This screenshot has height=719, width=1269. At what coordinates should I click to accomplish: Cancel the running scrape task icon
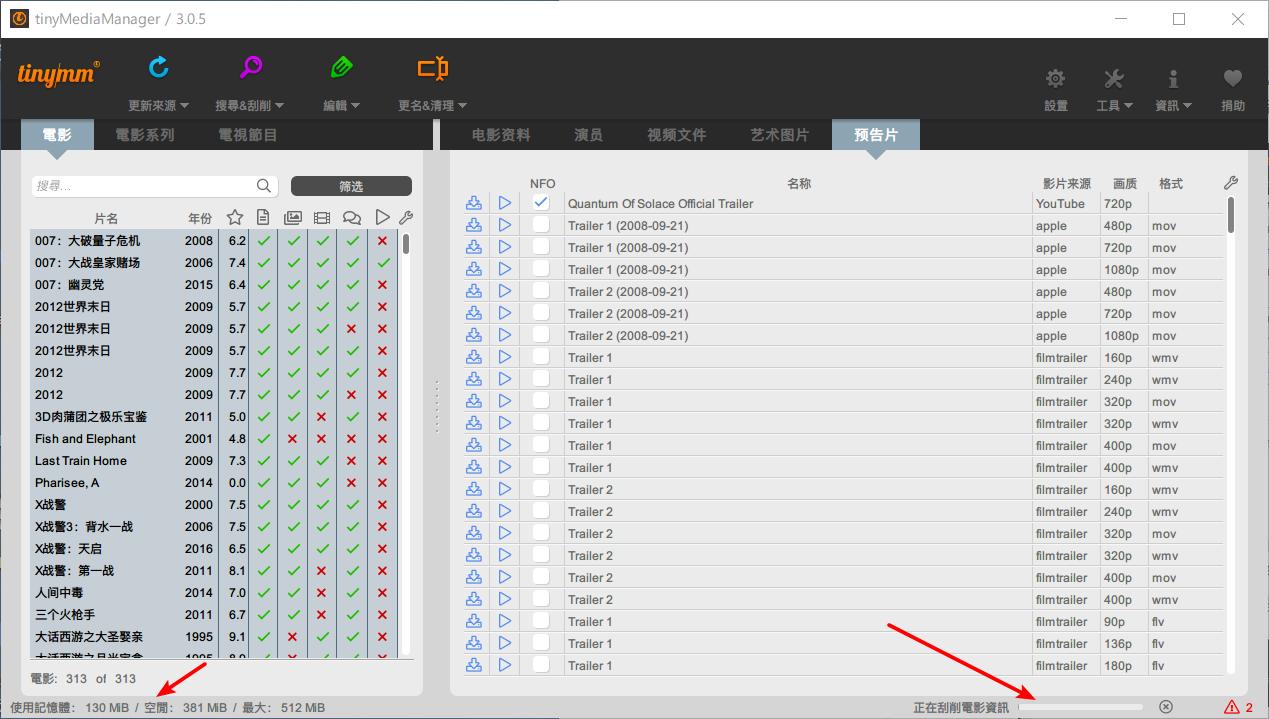point(1166,707)
